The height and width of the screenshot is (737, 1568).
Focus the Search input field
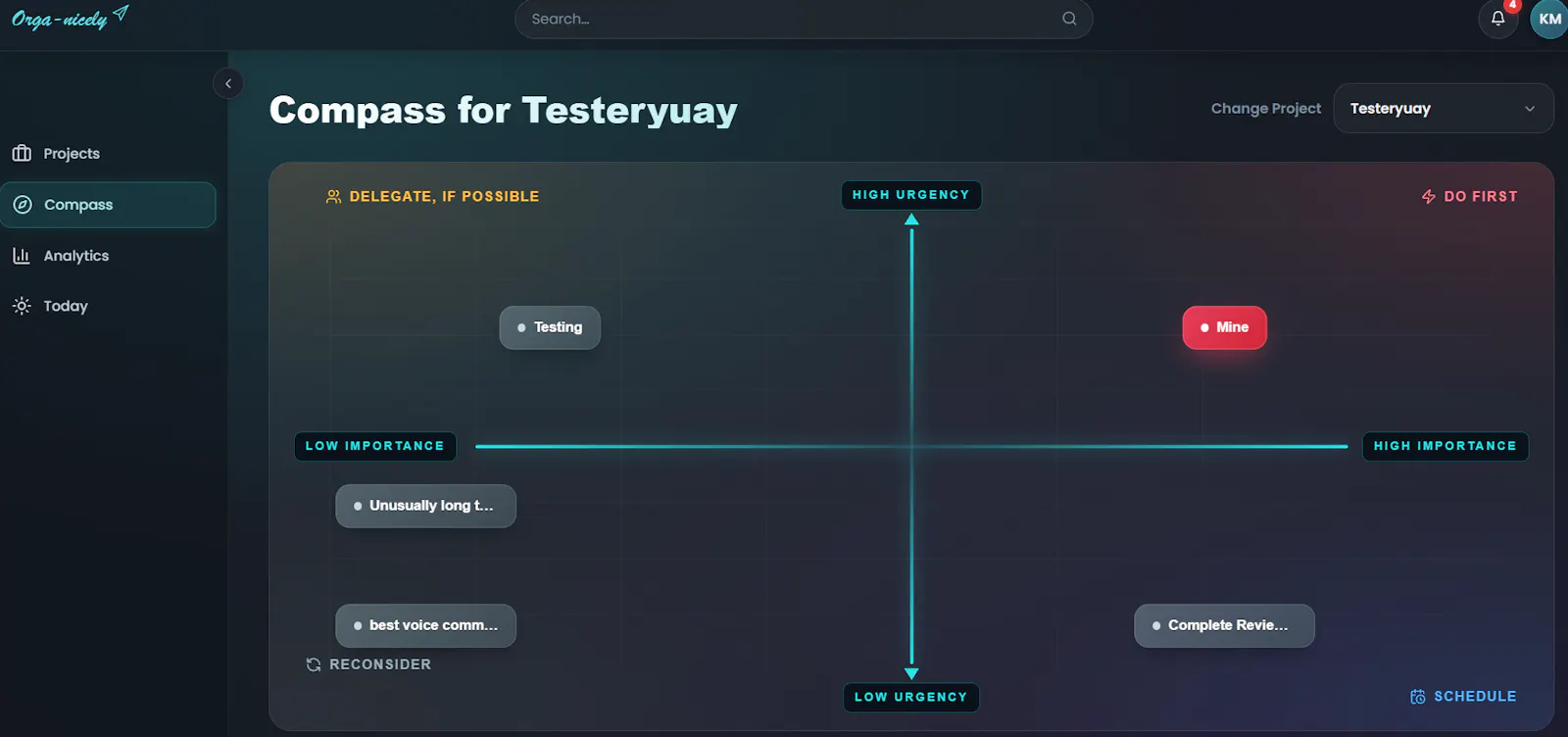[x=804, y=19]
